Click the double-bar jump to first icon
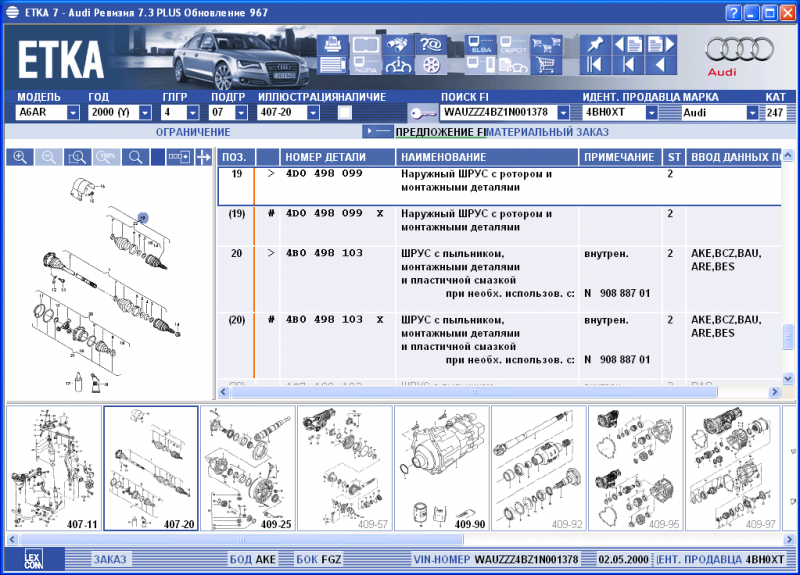Viewport: 800px width, 575px height. tap(595, 65)
